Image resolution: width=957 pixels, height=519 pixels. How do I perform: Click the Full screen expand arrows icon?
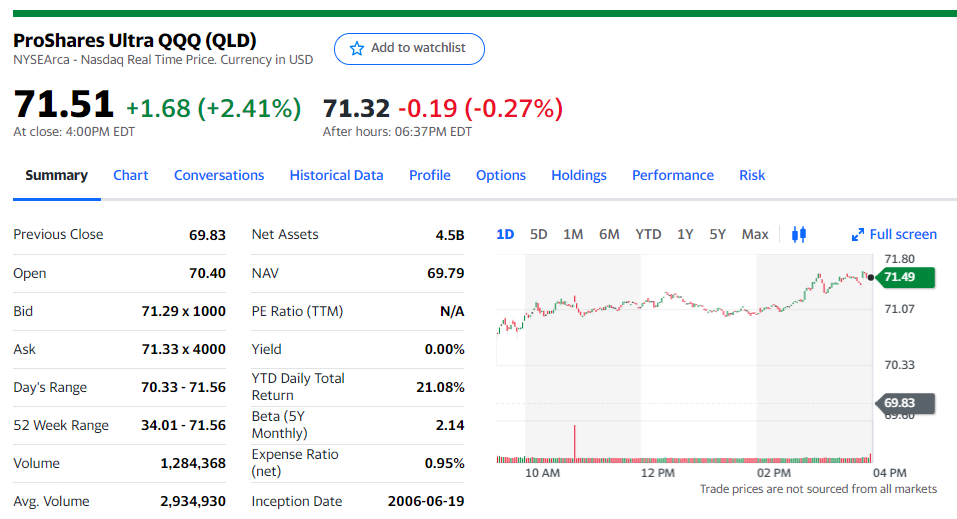point(858,234)
